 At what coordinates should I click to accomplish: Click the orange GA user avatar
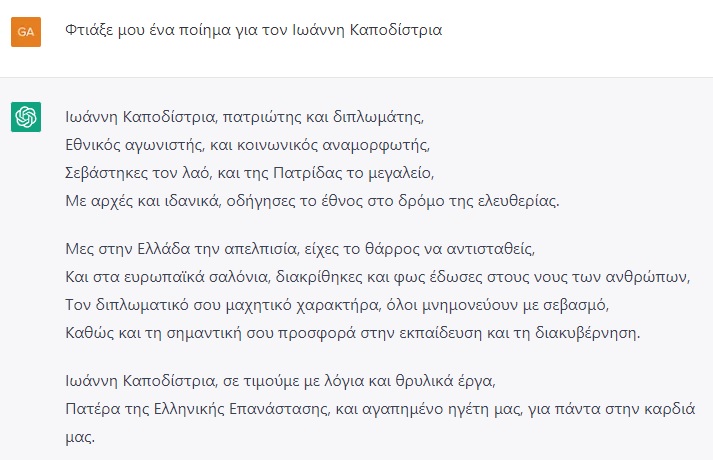coord(25,32)
